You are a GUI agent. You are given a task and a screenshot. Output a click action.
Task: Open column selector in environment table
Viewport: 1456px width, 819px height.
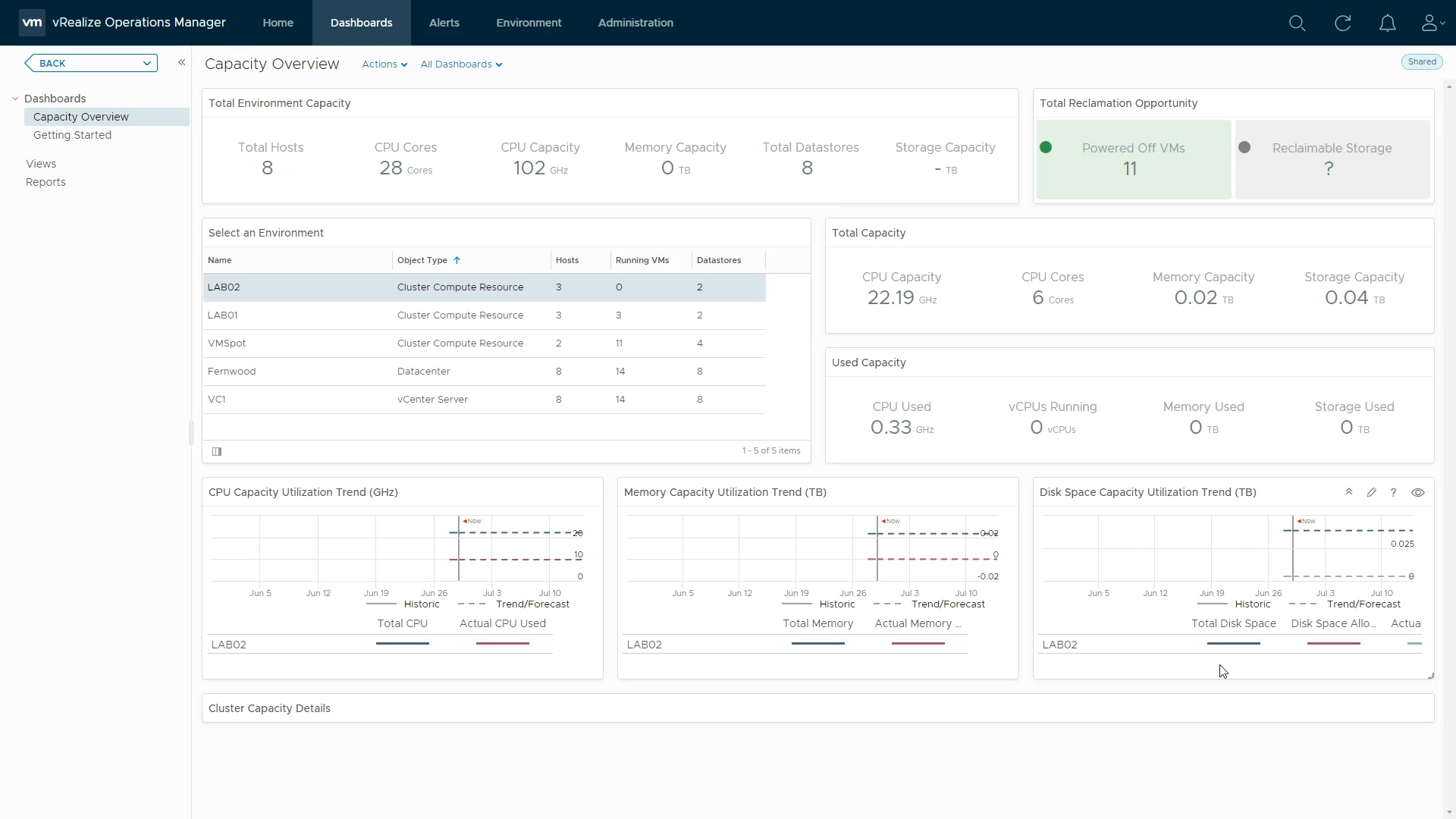(x=217, y=451)
